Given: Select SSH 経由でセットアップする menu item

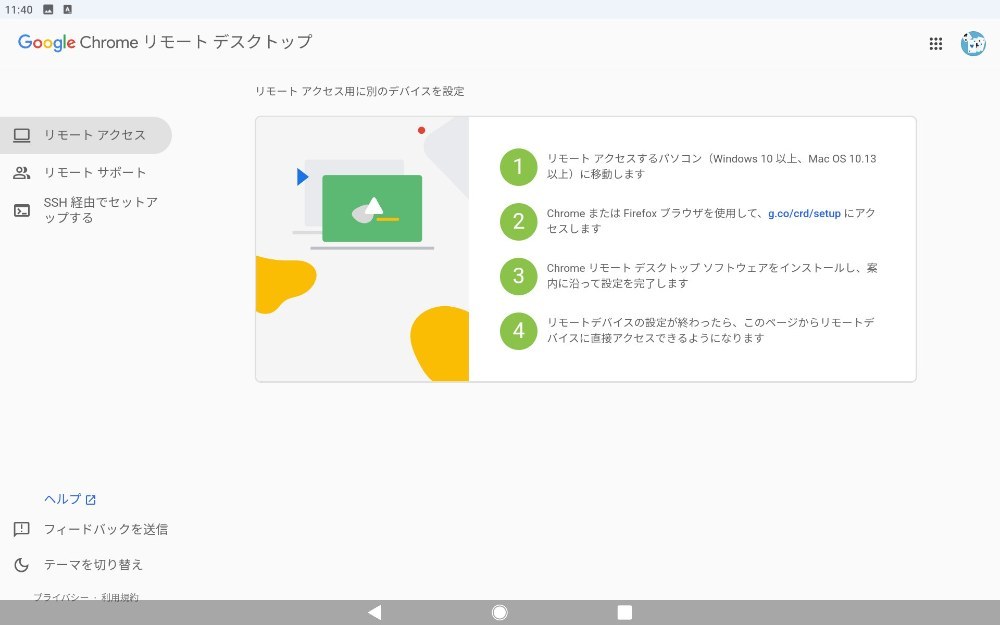Looking at the screenshot, I should tap(85, 210).
